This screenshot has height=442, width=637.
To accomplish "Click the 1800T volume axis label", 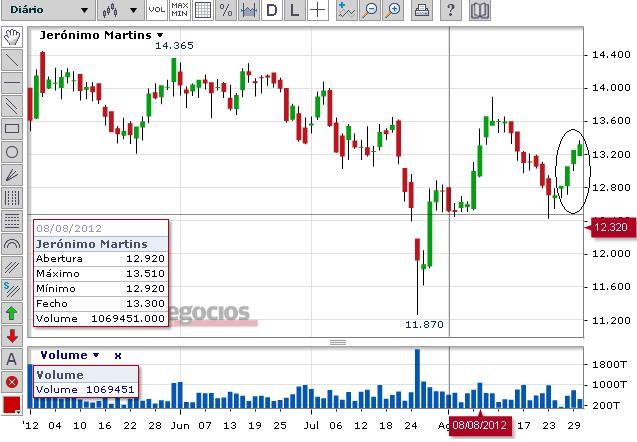I will click(609, 364).
